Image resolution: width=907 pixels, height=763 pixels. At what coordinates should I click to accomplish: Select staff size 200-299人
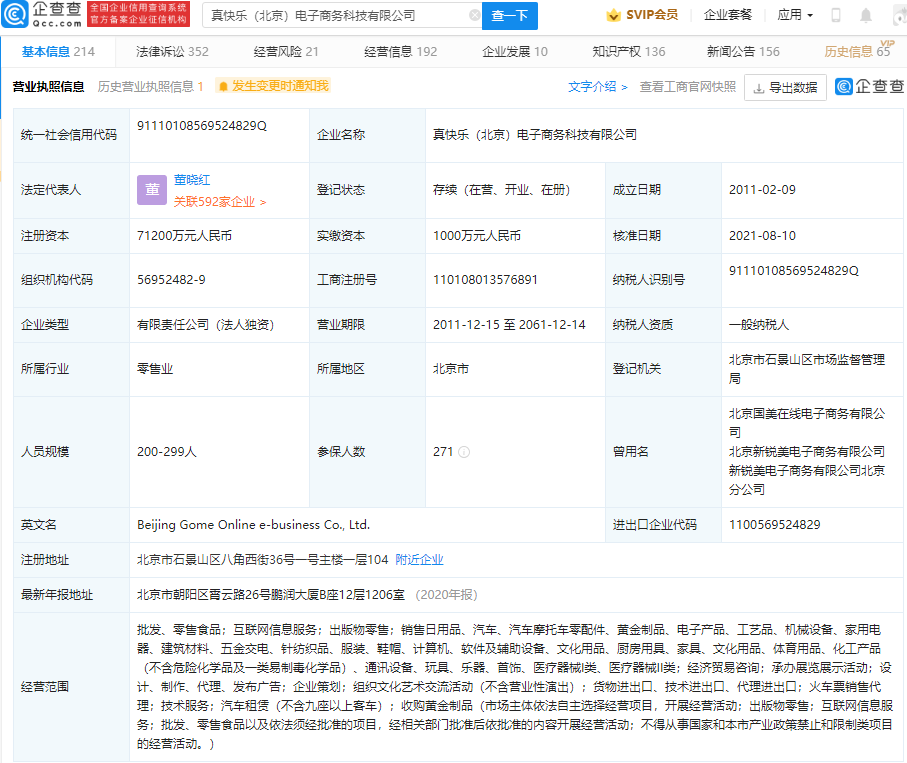[x=167, y=452]
